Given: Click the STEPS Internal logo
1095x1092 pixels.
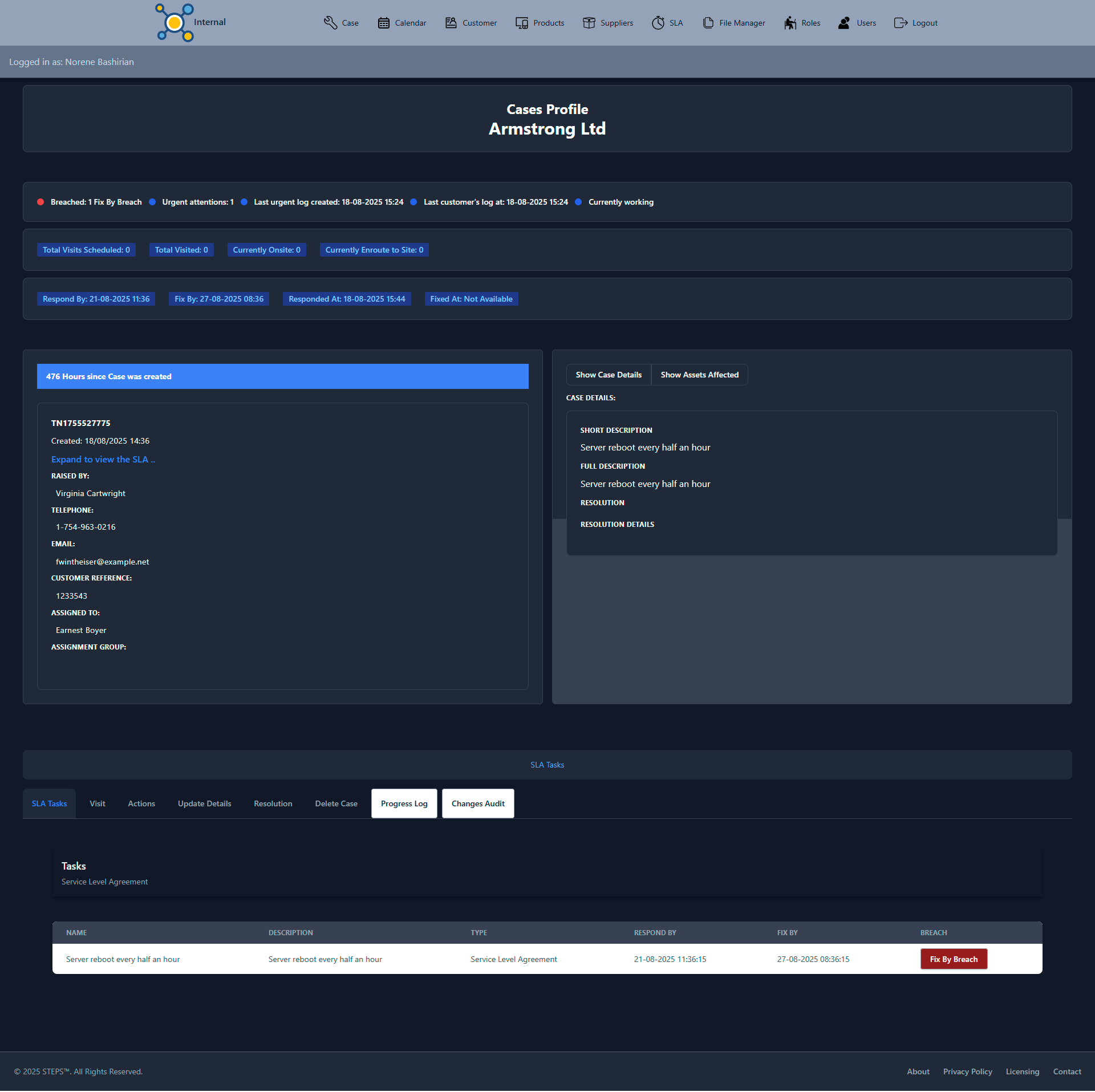Looking at the screenshot, I should (x=176, y=23).
